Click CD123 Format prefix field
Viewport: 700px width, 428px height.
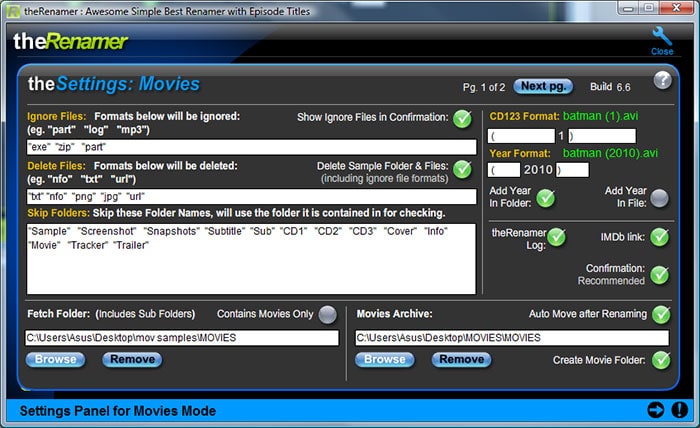(521, 136)
